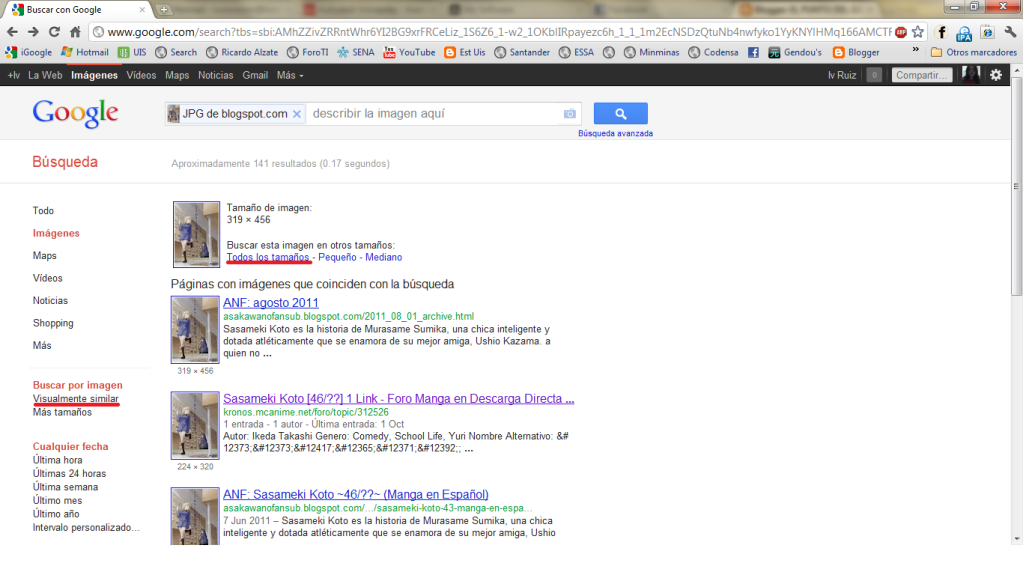Open the UIS bookmark
The width and height of the screenshot is (1023, 575).
point(132,52)
